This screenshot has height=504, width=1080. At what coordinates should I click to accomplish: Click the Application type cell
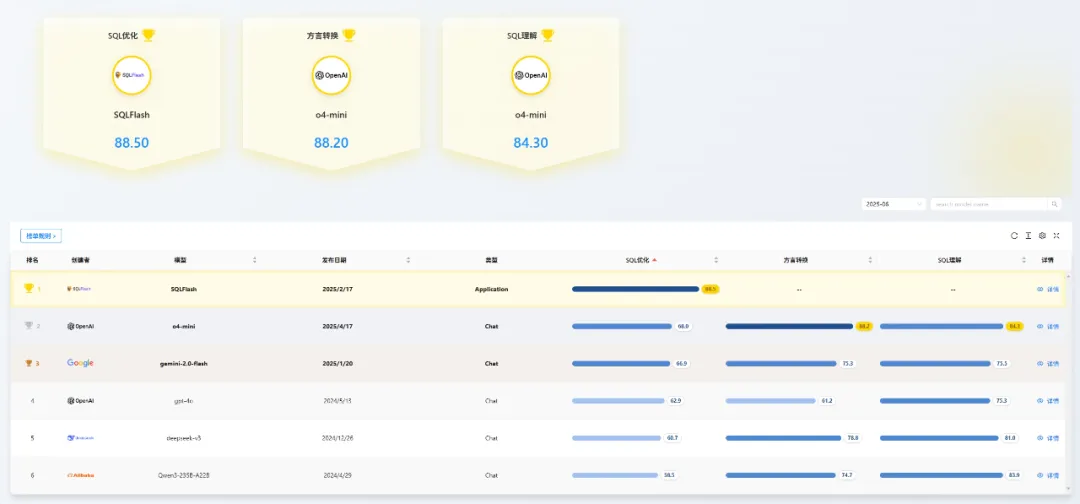(x=491, y=289)
